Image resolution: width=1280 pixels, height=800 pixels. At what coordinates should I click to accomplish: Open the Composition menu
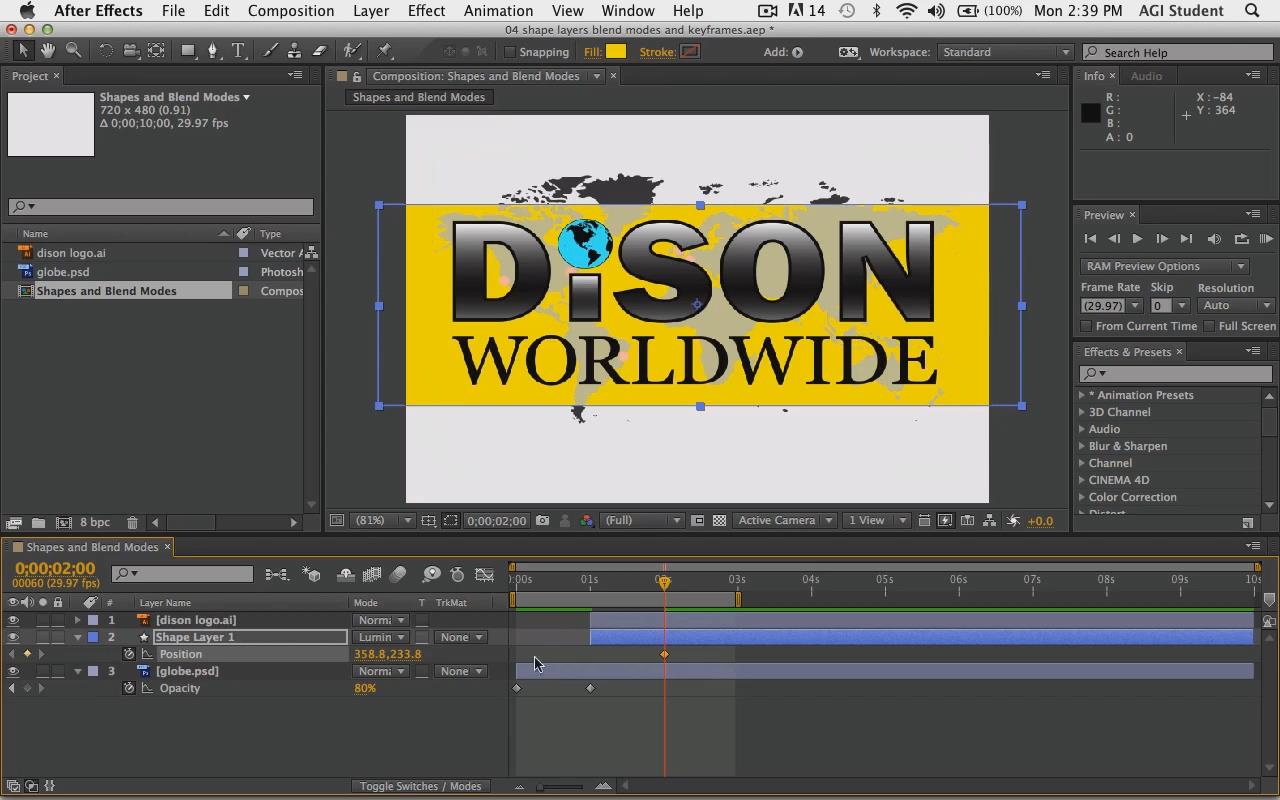[291, 11]
